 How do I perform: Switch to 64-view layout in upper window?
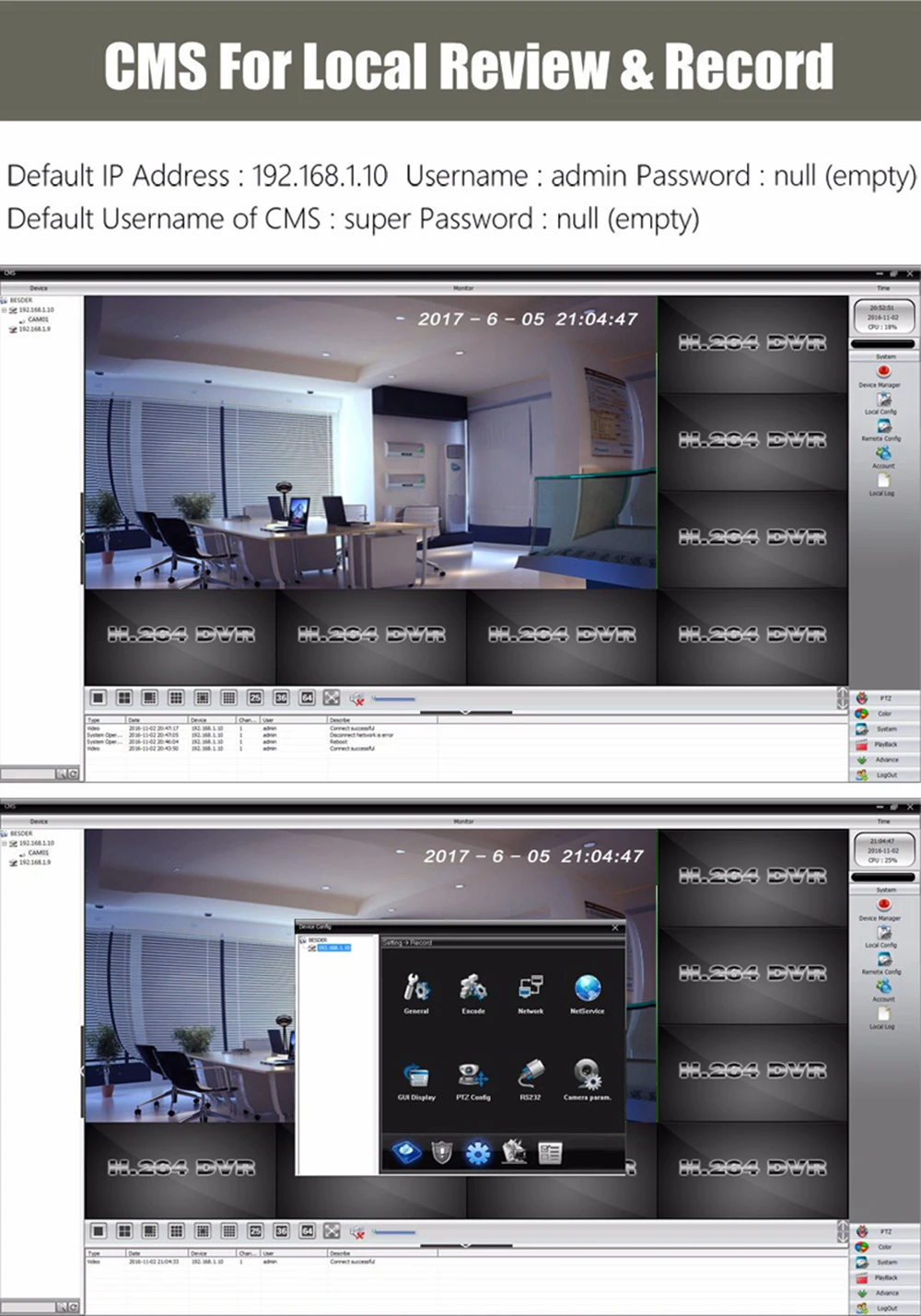(x=307, y=698)
